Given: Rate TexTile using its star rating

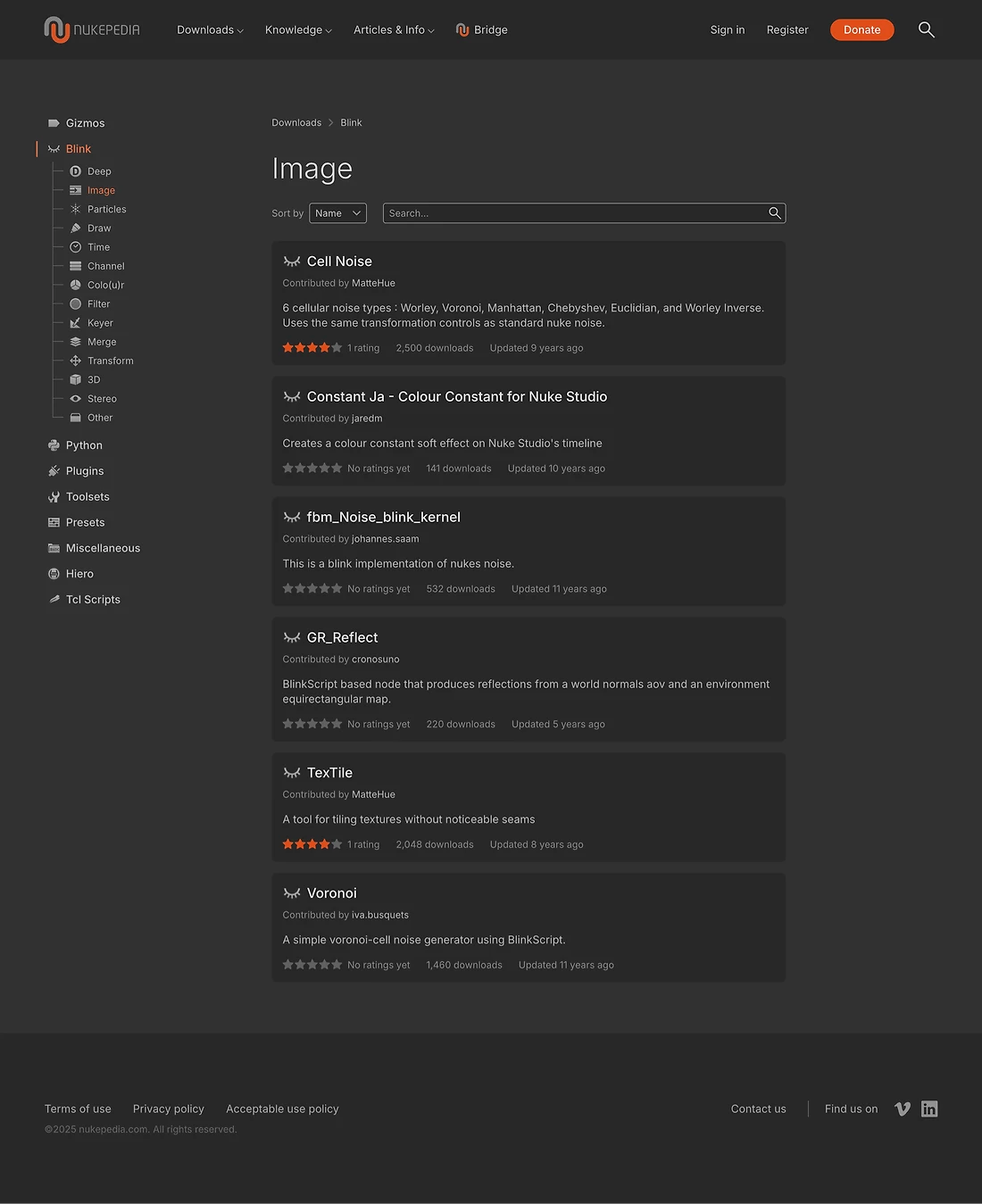Looking at the screenshot, I should 312,843.
